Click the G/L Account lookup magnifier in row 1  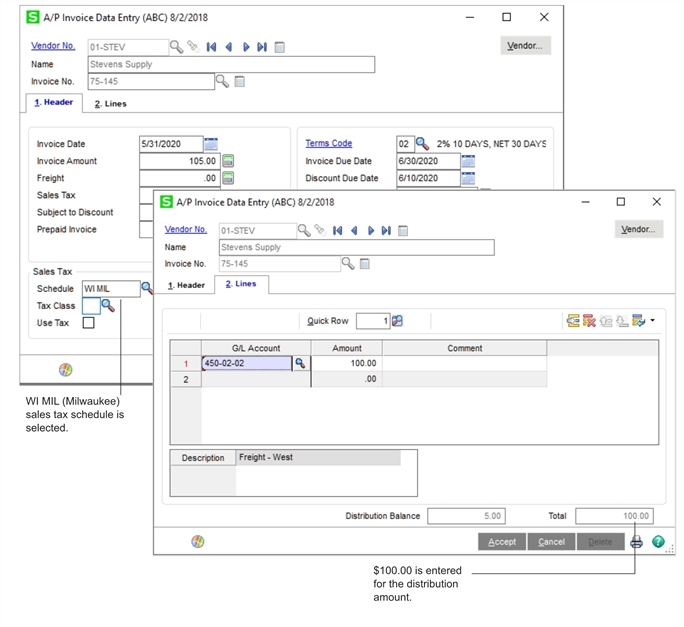click(x=298, y=364)
